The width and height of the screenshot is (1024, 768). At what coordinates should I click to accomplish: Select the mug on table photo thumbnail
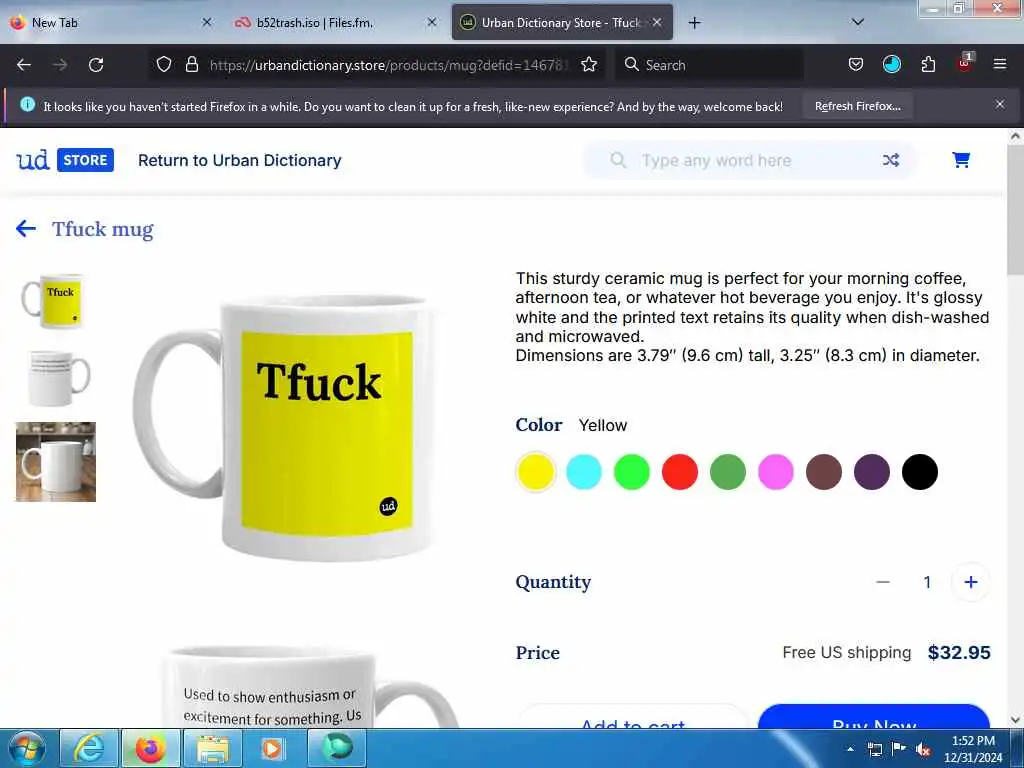(56, 462)
